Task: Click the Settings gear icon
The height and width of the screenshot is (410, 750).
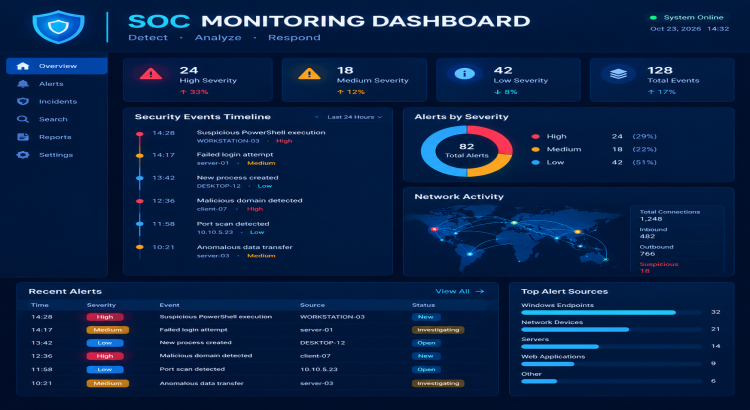Action: click(22, 155)
